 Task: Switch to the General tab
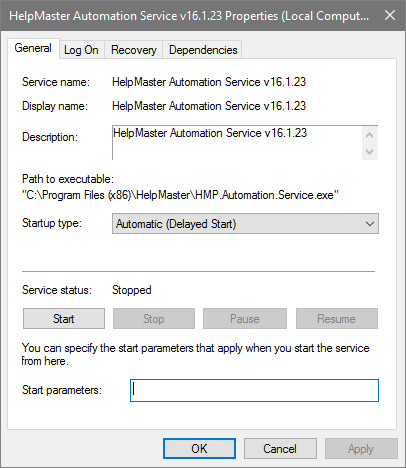(33, 49)
